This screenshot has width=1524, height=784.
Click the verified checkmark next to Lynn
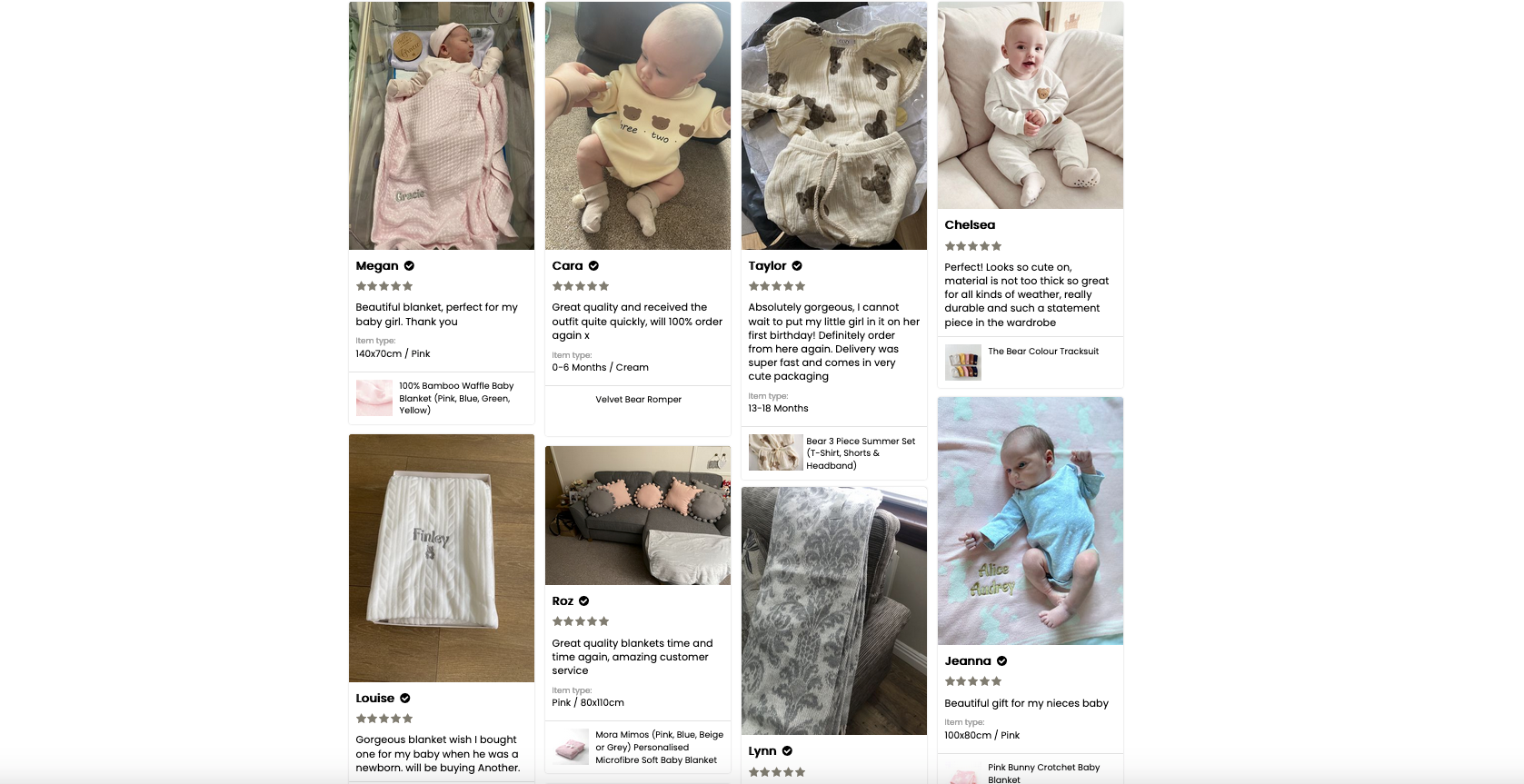[787, 751]
